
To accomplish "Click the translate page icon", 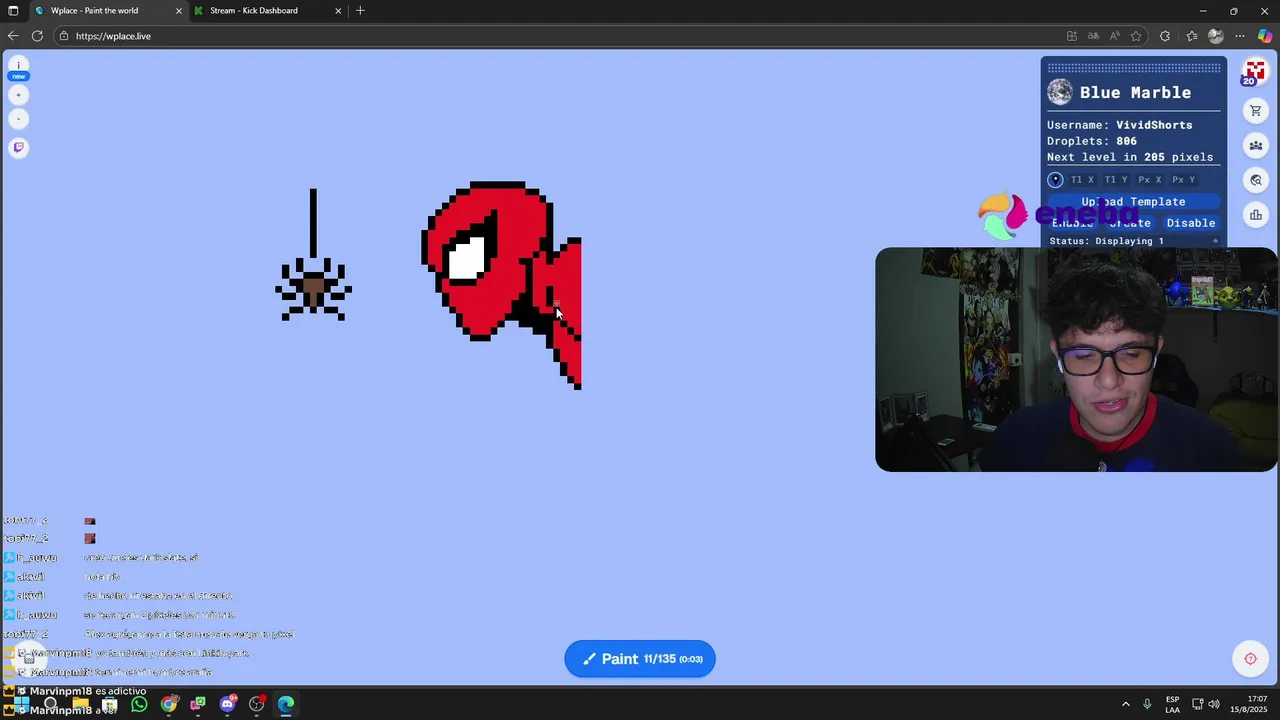I will click(x=1093, y=36).
